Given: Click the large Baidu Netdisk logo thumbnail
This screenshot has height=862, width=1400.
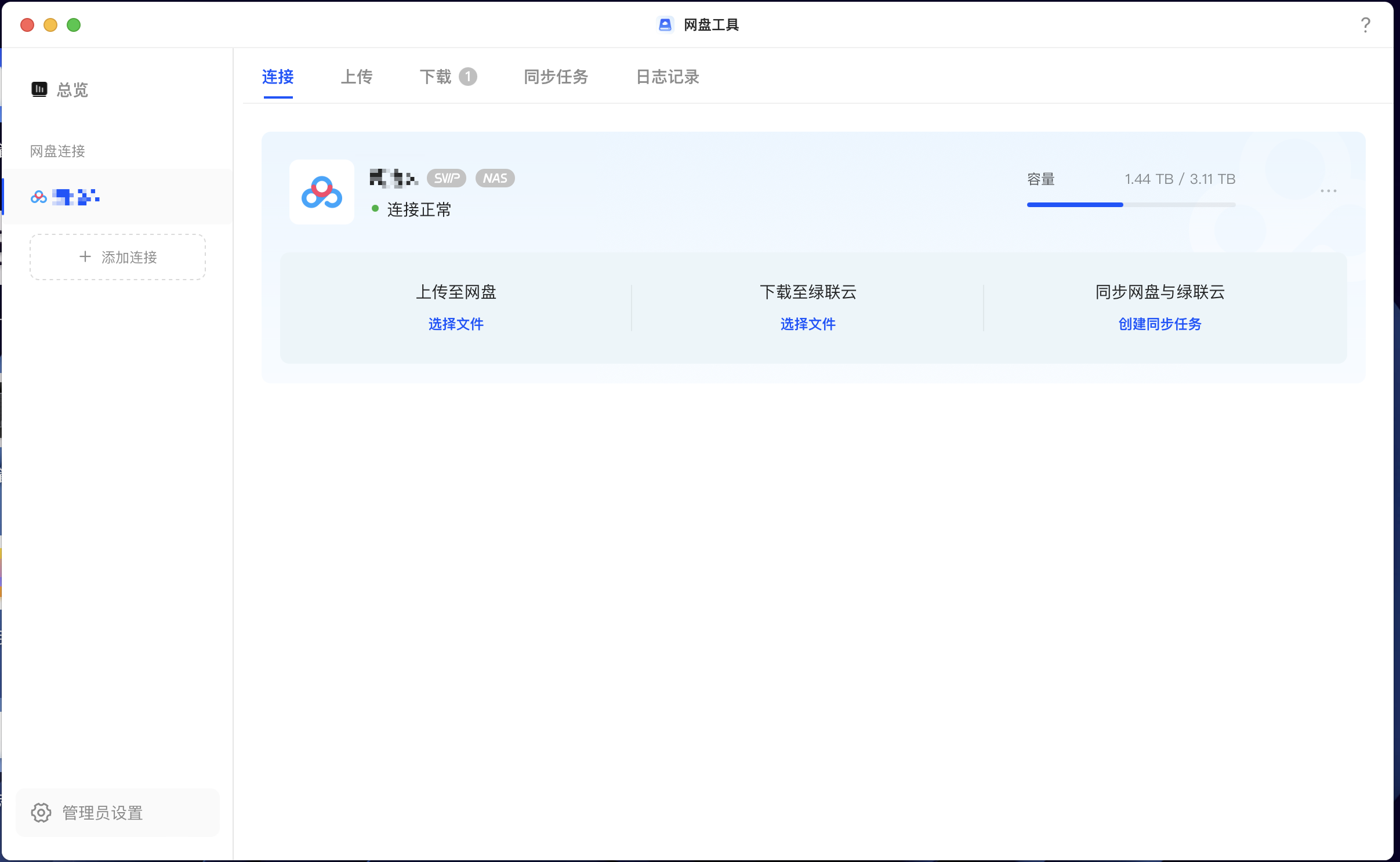Looking at the screenshot, I should (x=322, y=192).
